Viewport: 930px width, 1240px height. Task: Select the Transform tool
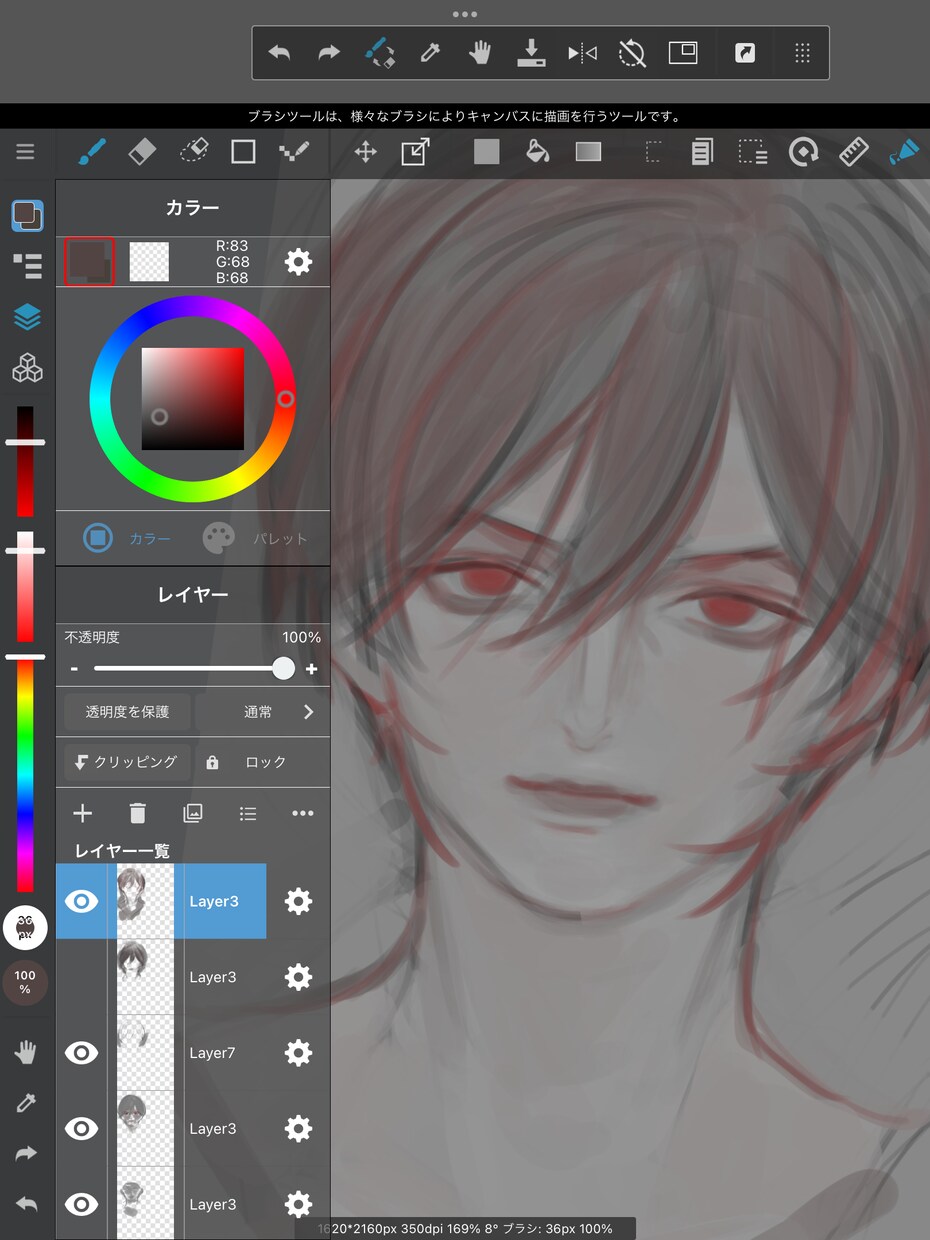(415, 152)
